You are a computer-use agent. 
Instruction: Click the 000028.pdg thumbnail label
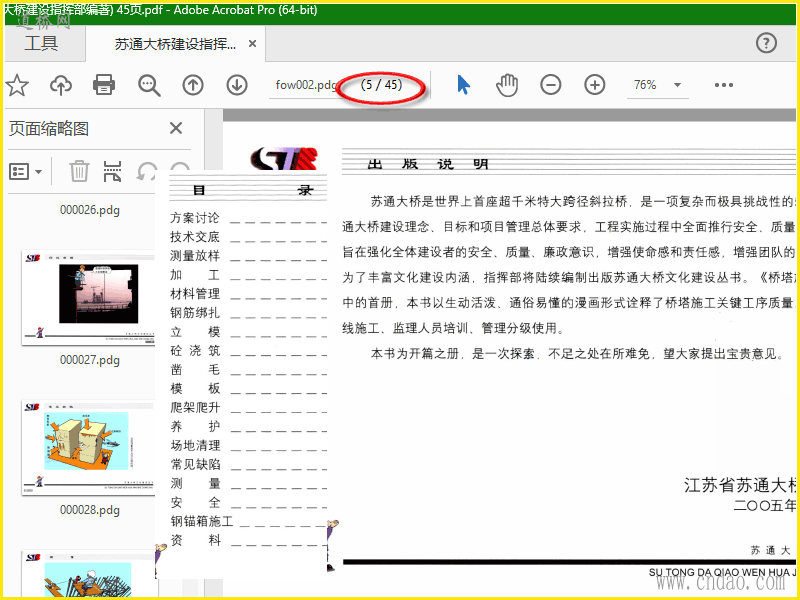pyautogui.click(x=90, y=510)
